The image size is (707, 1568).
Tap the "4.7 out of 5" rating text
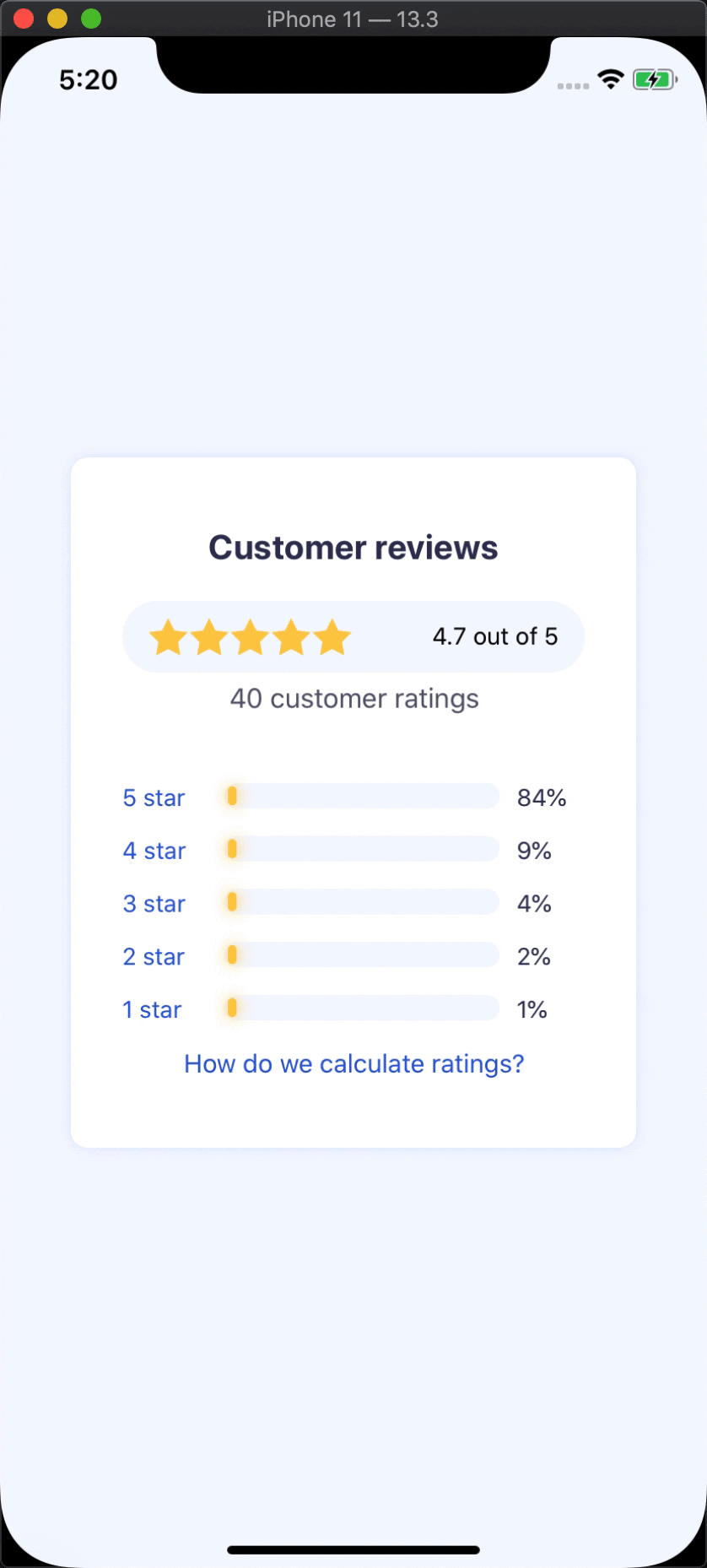[495, 636]
